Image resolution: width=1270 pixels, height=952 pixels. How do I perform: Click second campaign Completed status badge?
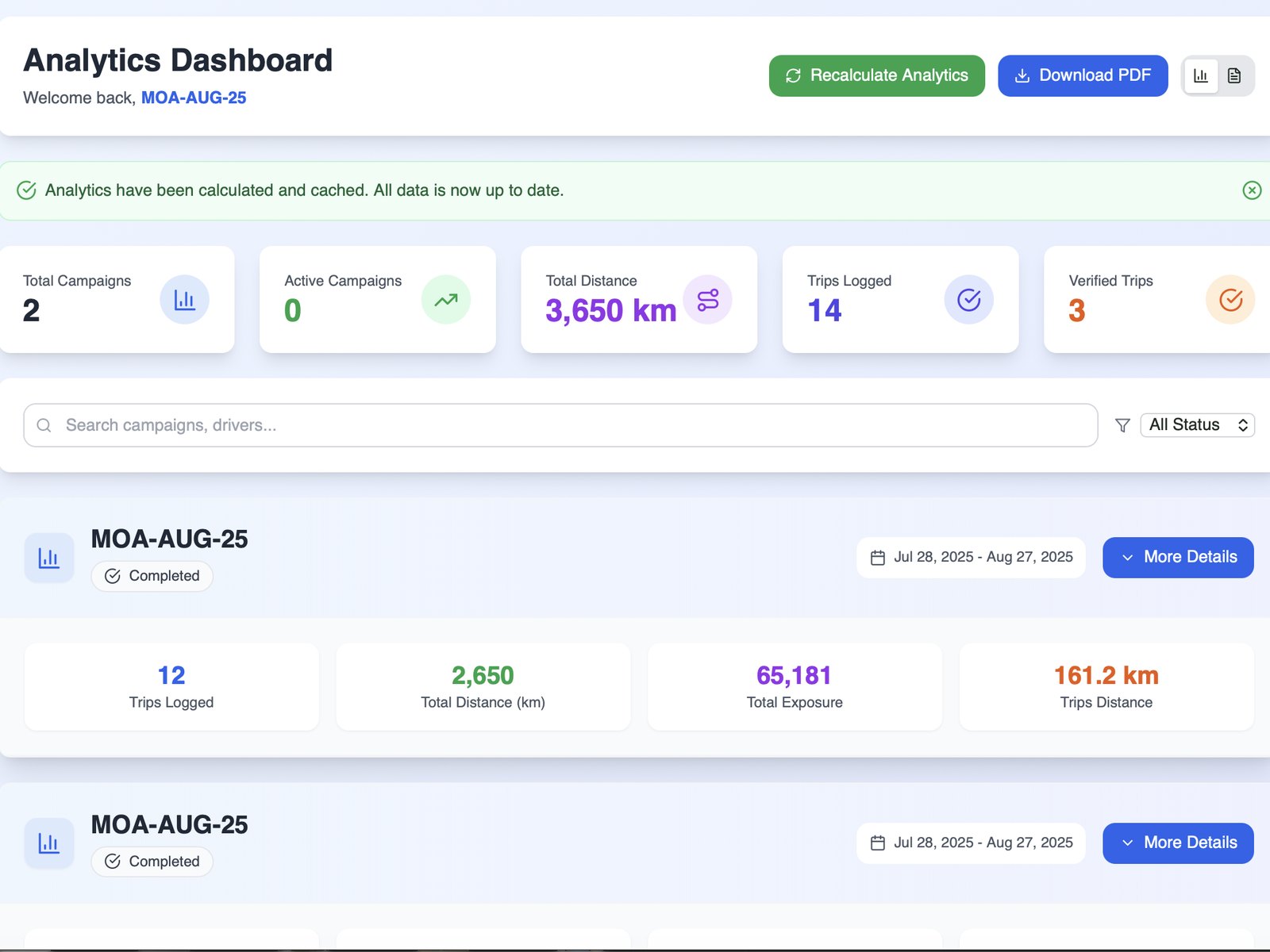[x=152, y=862]
